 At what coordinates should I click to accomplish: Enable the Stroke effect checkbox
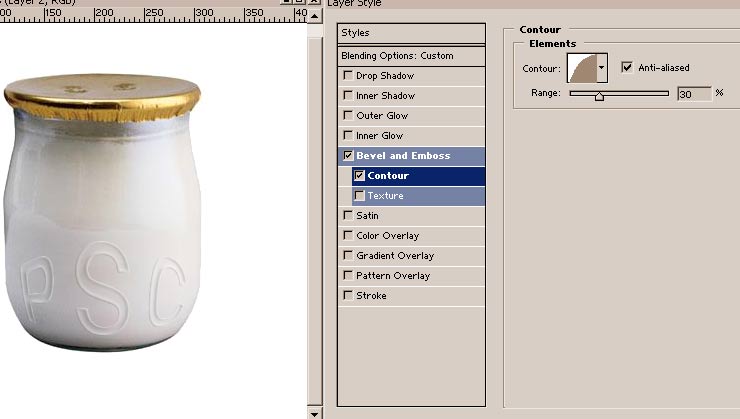[x=348, y=295]
